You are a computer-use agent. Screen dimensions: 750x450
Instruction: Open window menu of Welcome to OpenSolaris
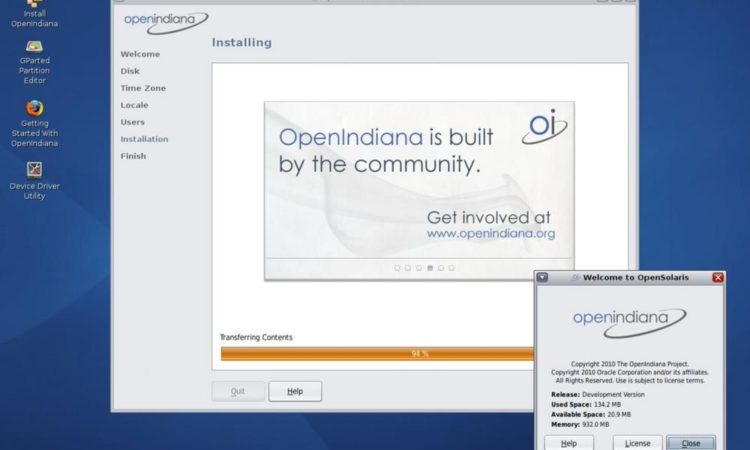pos(542,277)
